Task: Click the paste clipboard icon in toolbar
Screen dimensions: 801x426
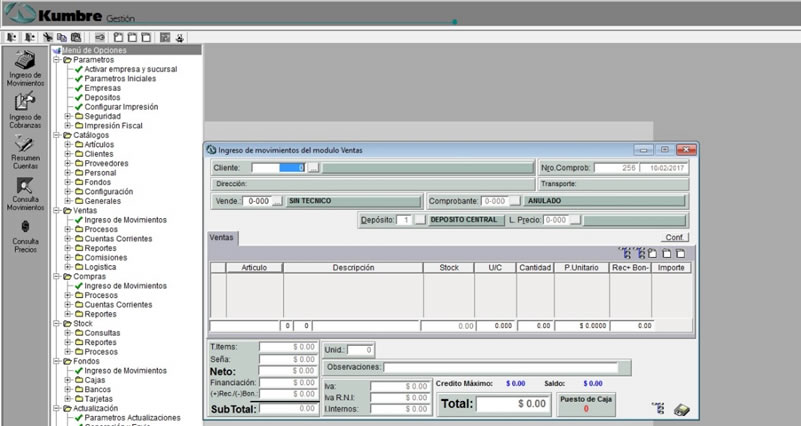Action: tap(76, 37)
